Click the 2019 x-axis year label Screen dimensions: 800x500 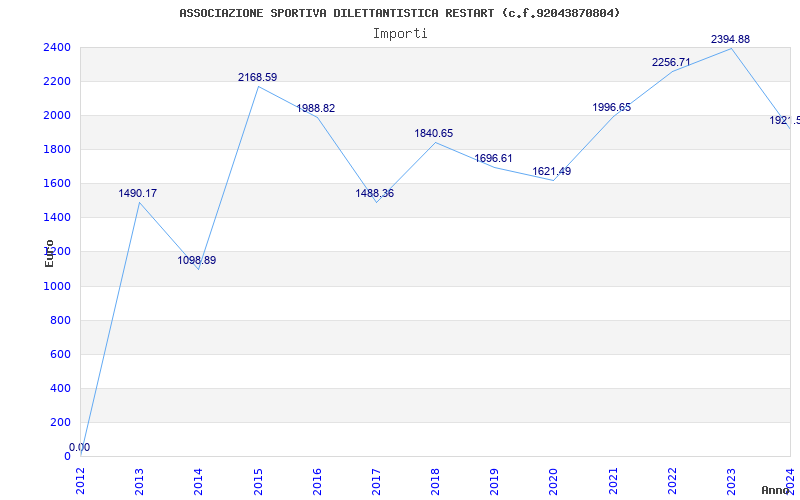tap(494, 481)
